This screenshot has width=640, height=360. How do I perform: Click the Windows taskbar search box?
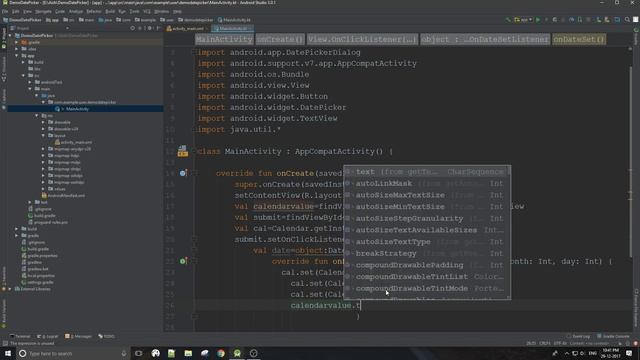tap(73, 353)
